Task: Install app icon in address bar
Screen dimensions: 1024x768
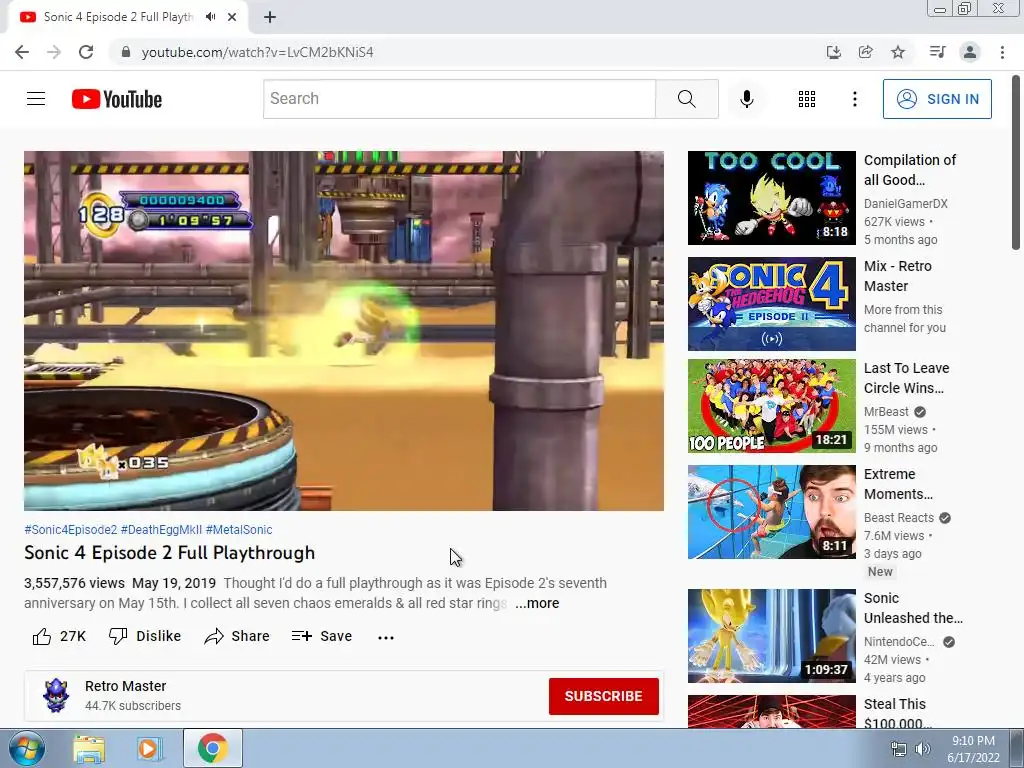Action: click(x=833, y=52)
